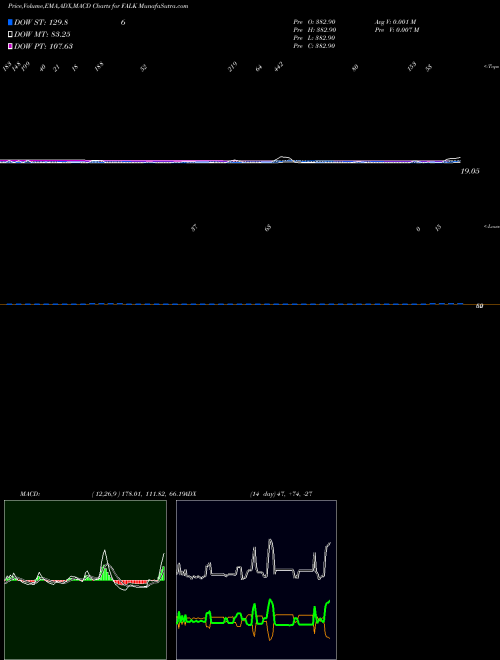The height and width of the screenshot is (660, 500).
Task: Click the white DOW MT legend swatch
Action: tap(10, 34)
